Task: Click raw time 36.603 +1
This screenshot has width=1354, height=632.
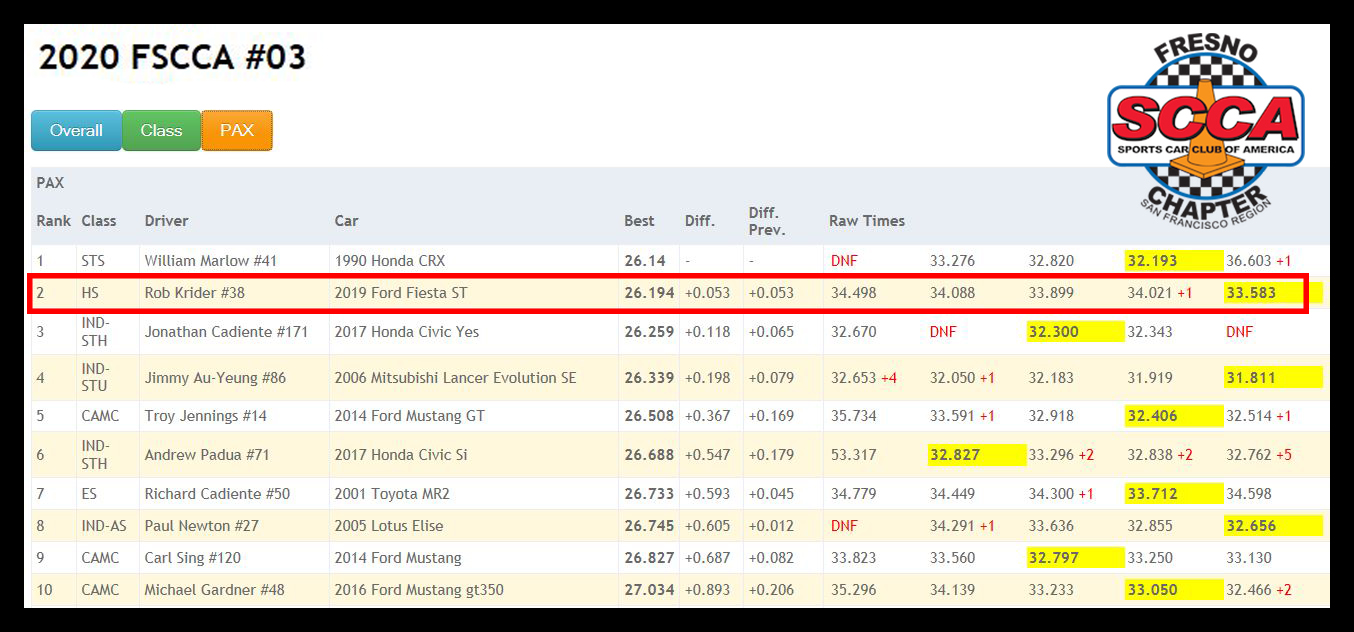Action: (x=1259, y=260)
